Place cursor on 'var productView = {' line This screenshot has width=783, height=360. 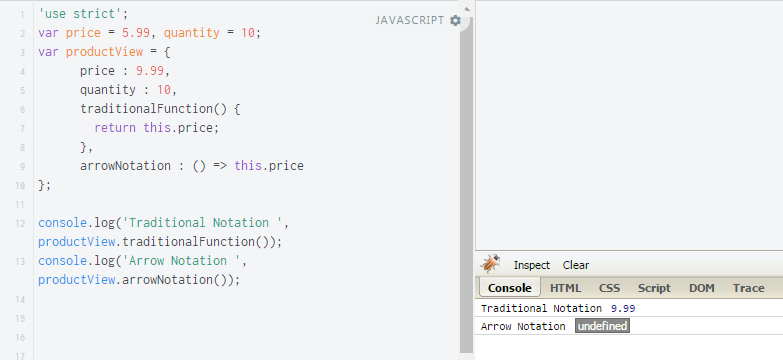coord(104,51)
